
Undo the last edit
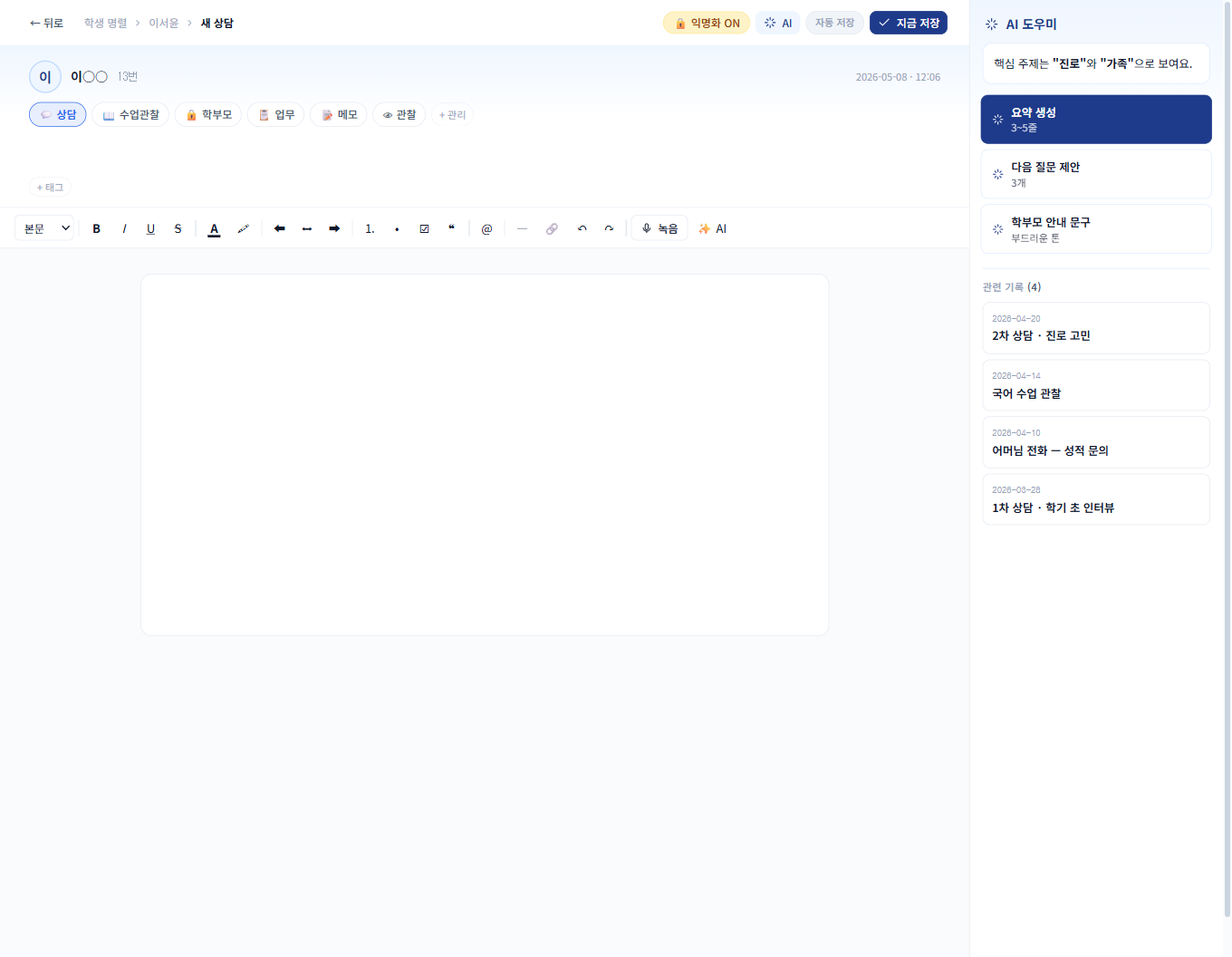pyautogui.click(x=582, y=228)
